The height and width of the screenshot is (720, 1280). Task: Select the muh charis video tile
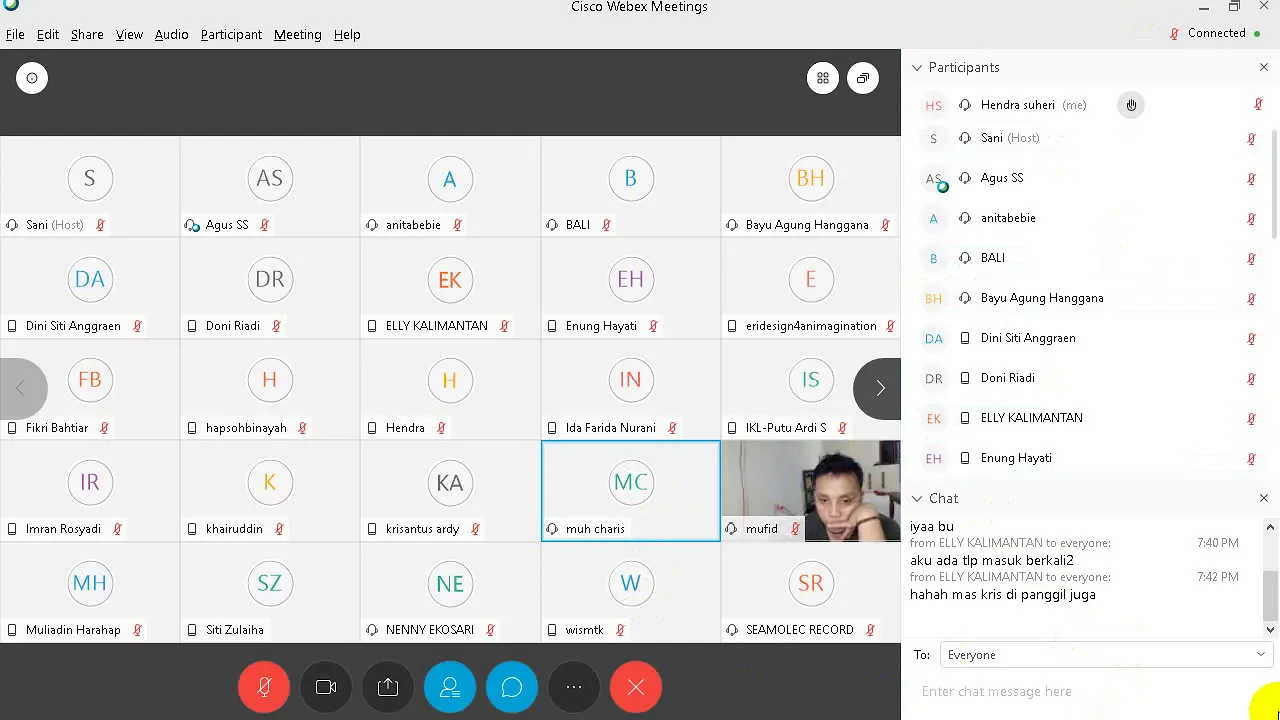point(630,491)
